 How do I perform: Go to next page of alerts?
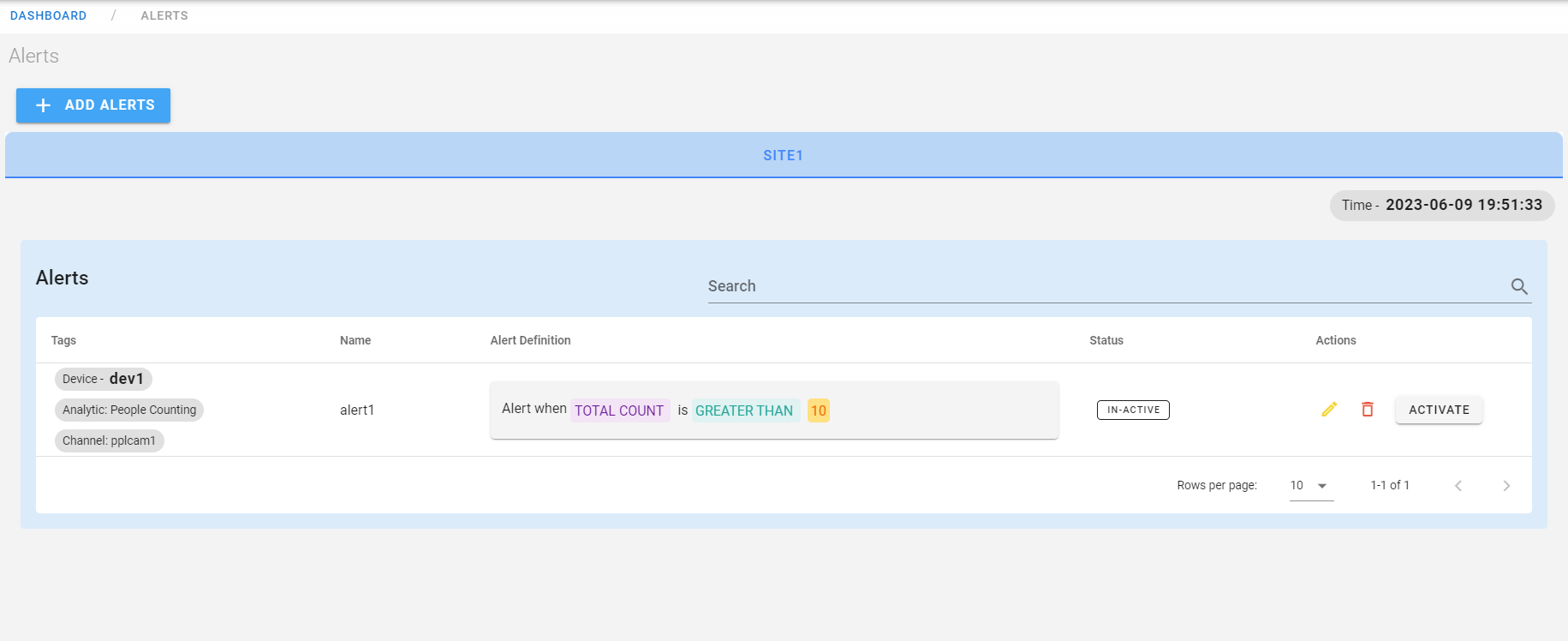point(1506,486)
